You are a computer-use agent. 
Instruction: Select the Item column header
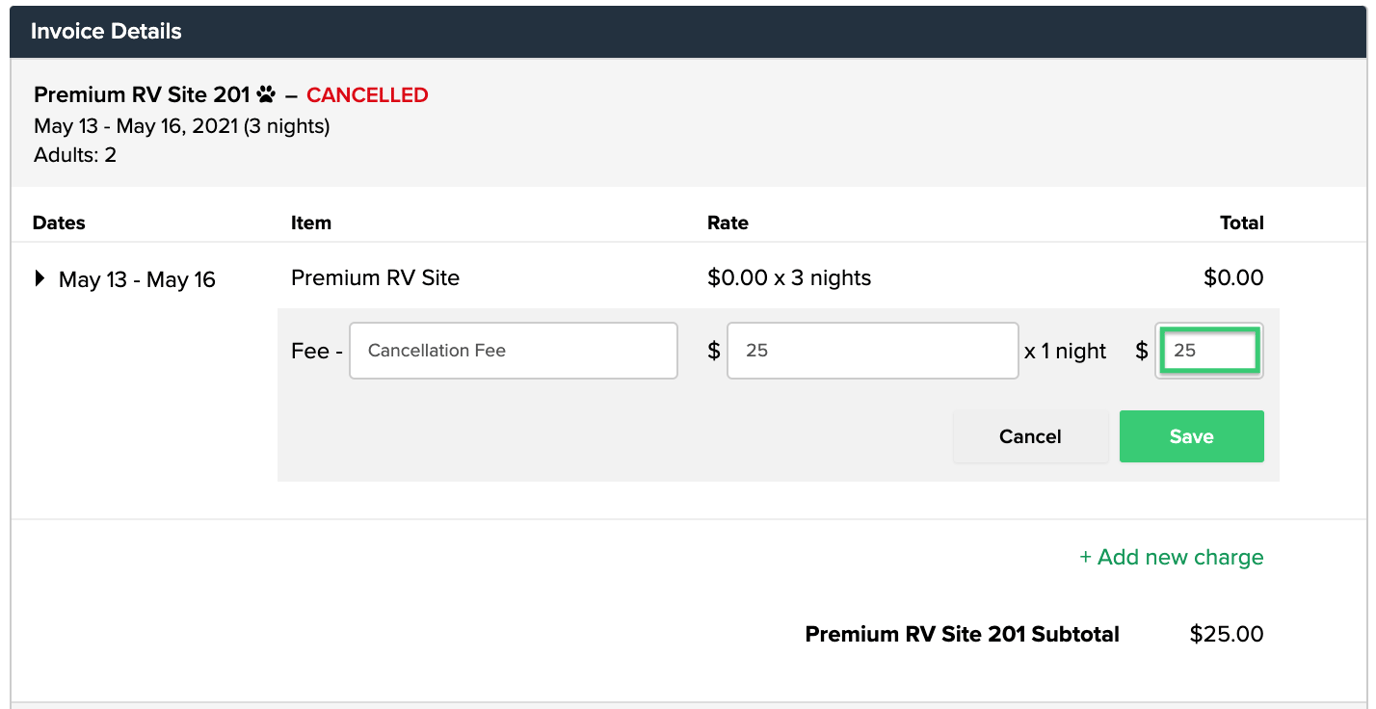pyautogui.click(x=311, y=223)
